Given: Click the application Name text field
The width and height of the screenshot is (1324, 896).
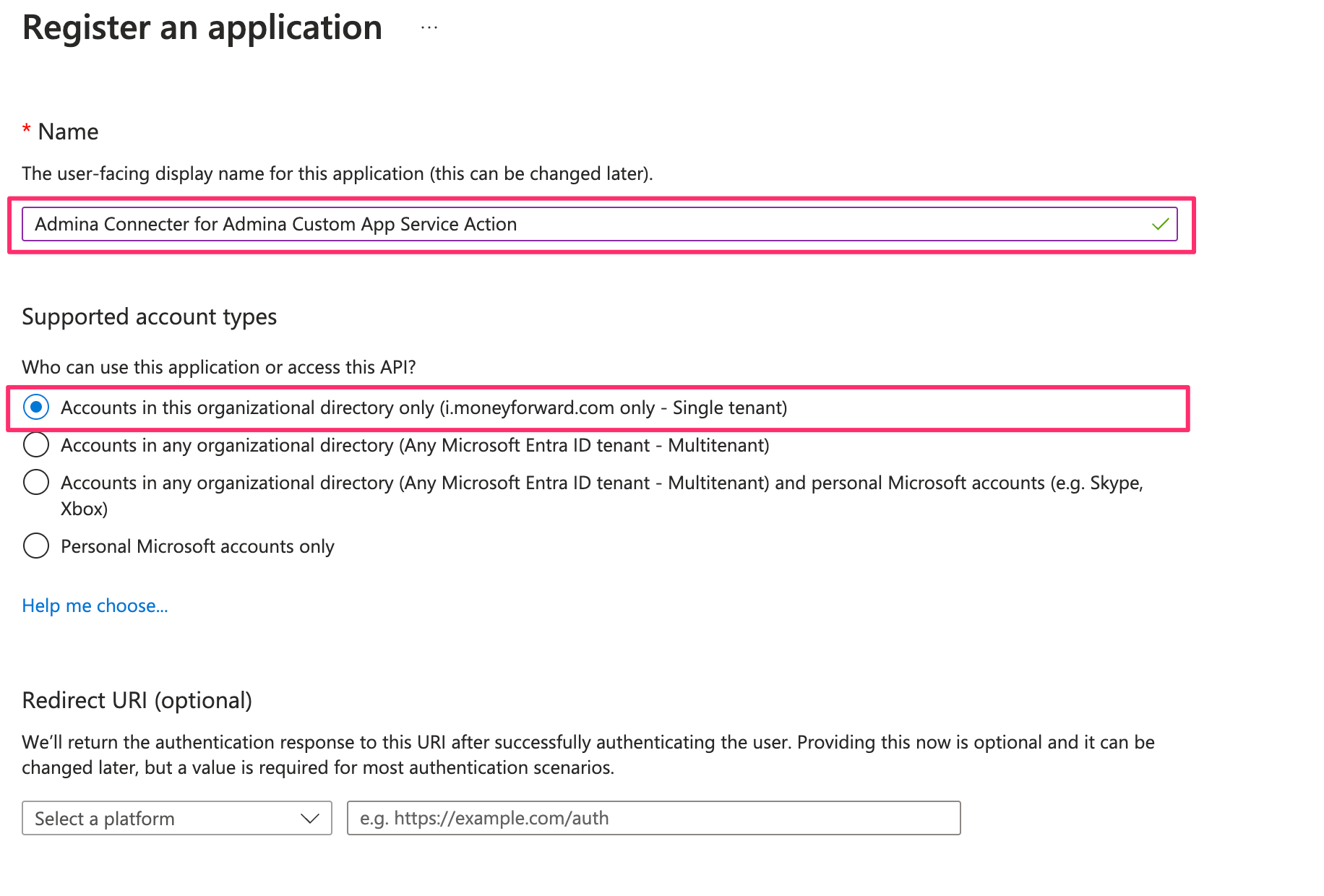Looking at the screenshot, I should (x=578, y=225).
